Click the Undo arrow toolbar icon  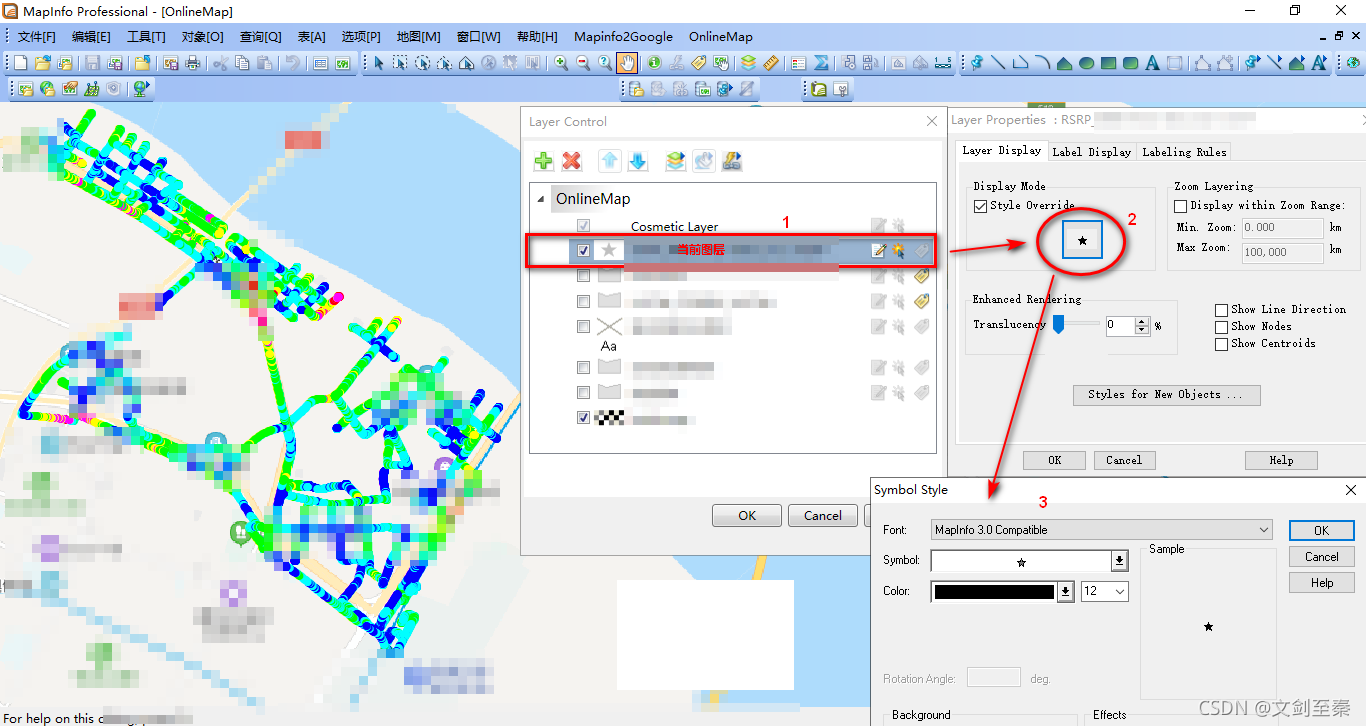(x=291, y=63)
